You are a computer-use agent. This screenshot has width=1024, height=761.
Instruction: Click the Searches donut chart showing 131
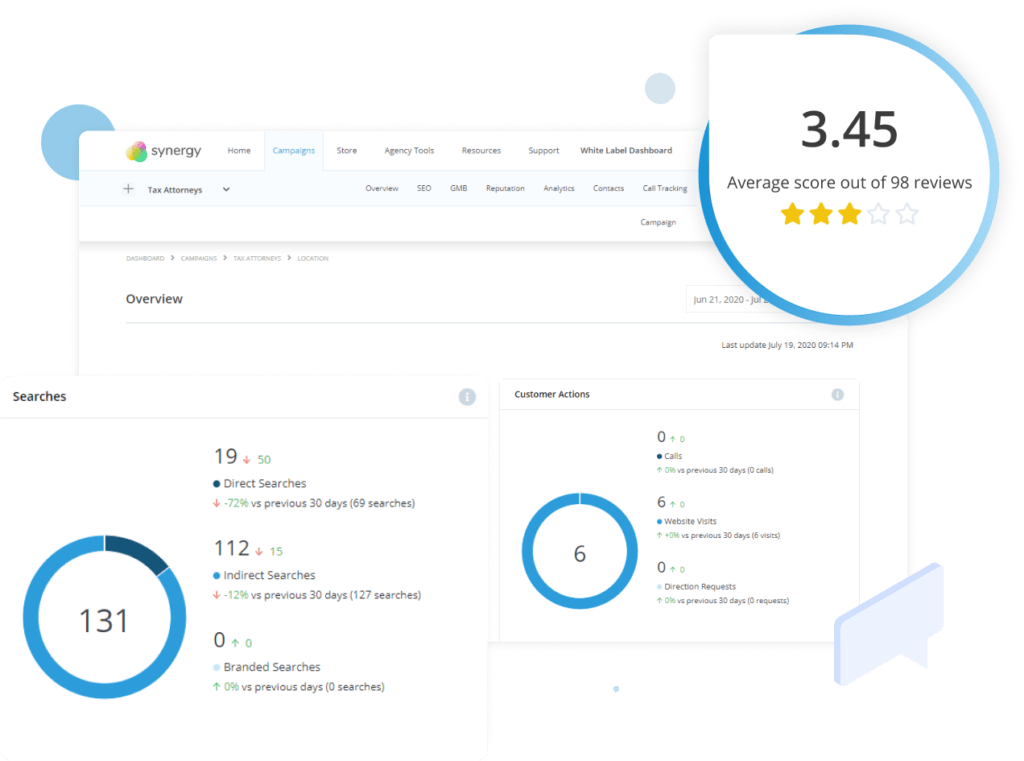104,617
